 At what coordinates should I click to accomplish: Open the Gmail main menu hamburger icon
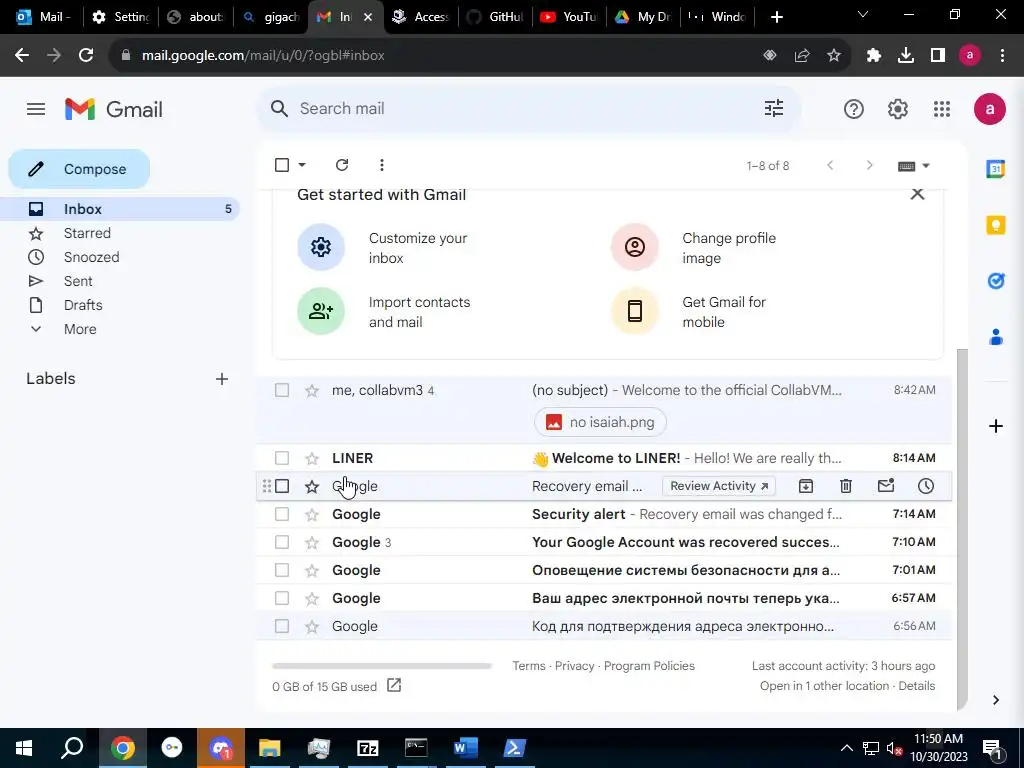36,109
